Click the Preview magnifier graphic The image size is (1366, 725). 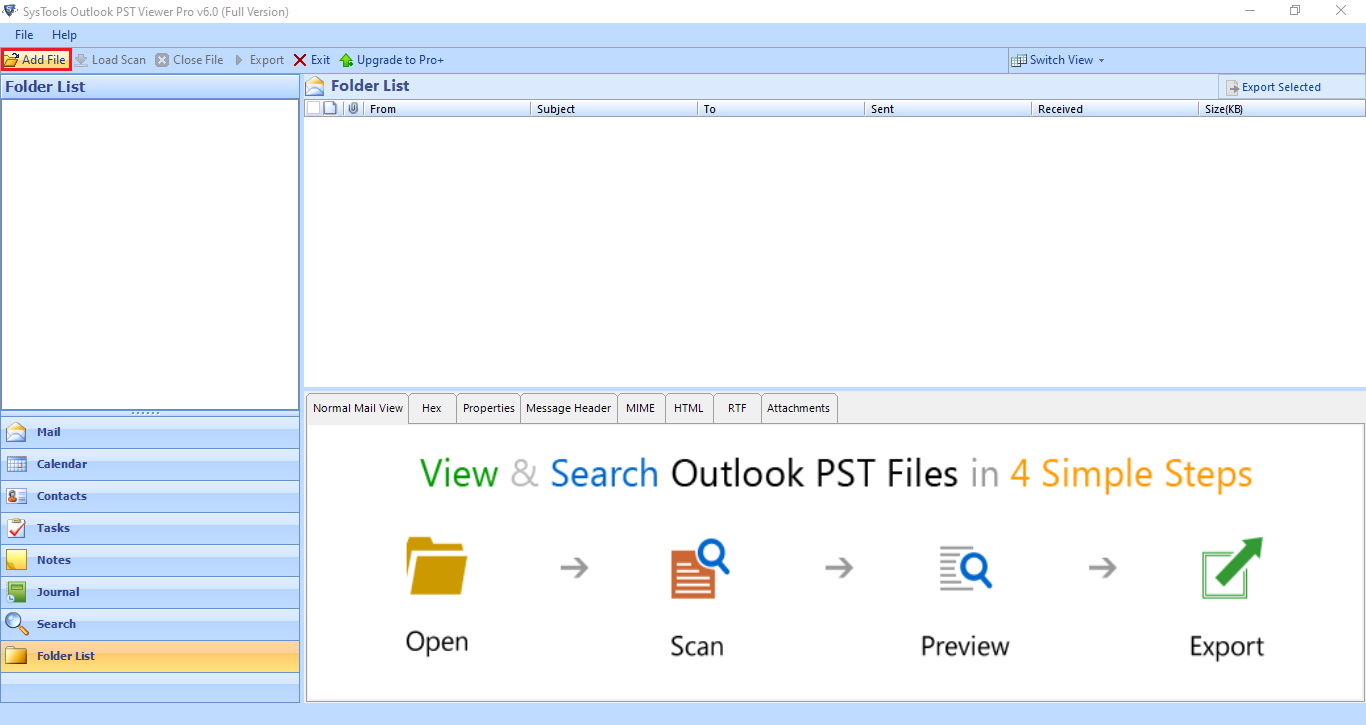coord(965,567)
